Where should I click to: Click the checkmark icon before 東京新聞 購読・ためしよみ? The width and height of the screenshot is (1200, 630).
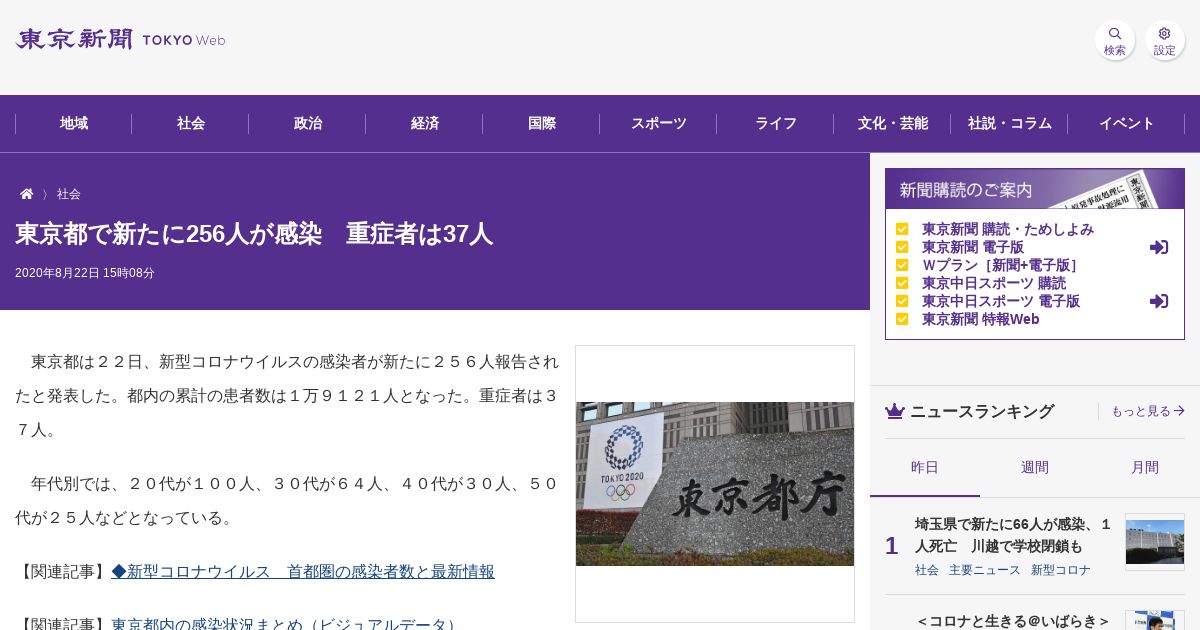[x=902, y=229]
